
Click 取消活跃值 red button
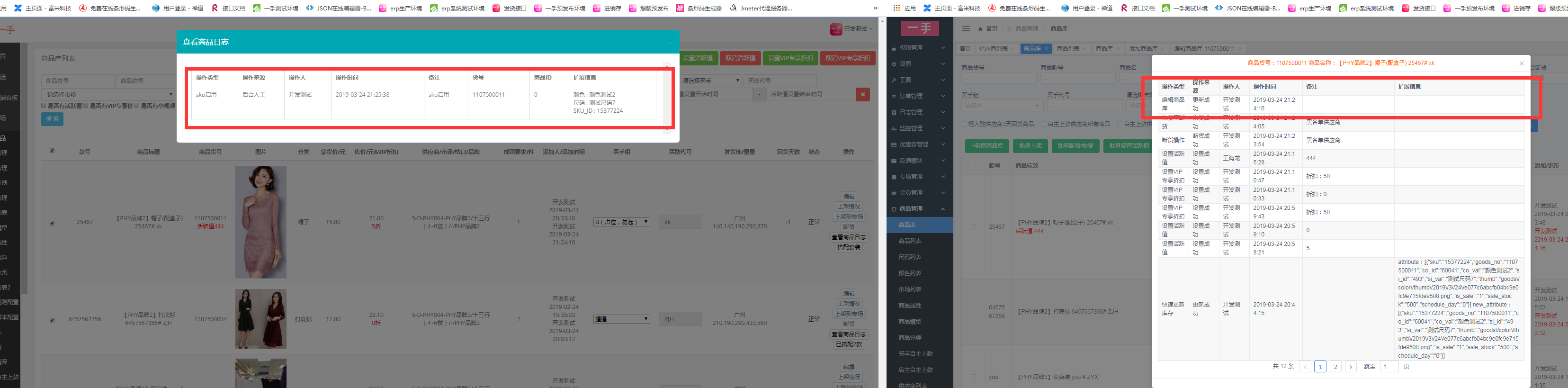tap(740, 58)
